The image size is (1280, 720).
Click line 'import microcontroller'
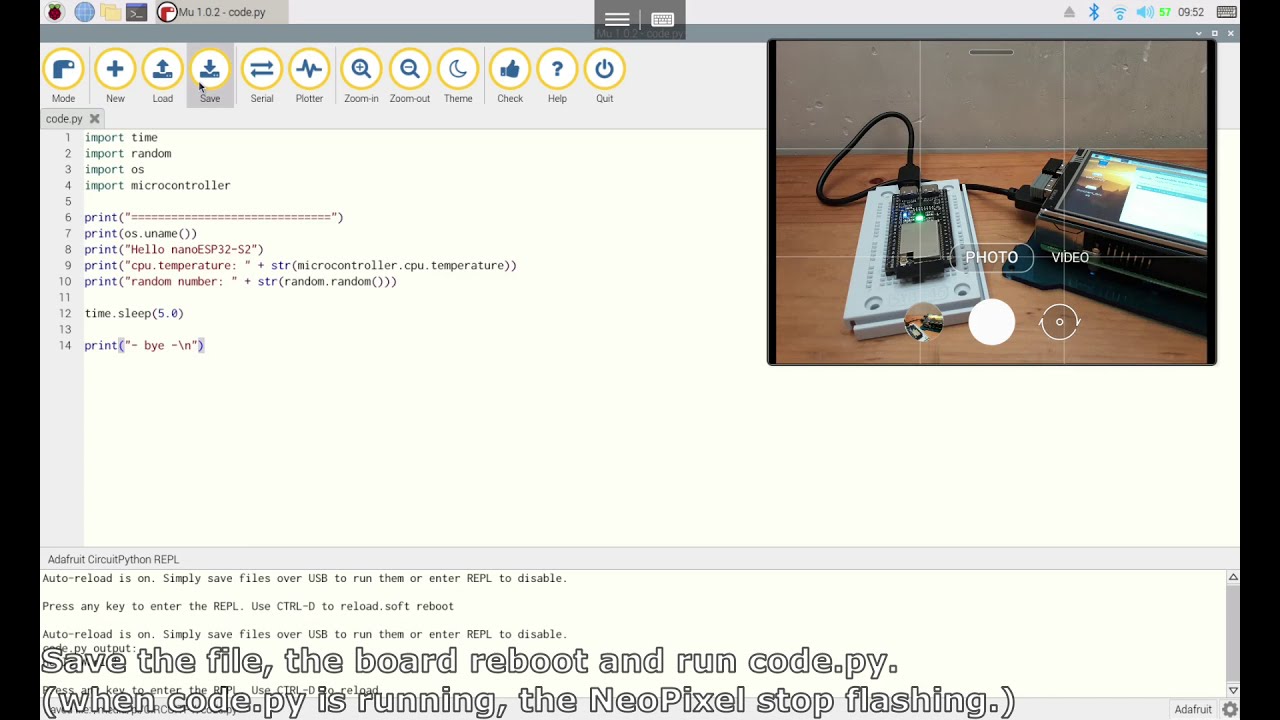pyautogui.click(x=157, y=185)
